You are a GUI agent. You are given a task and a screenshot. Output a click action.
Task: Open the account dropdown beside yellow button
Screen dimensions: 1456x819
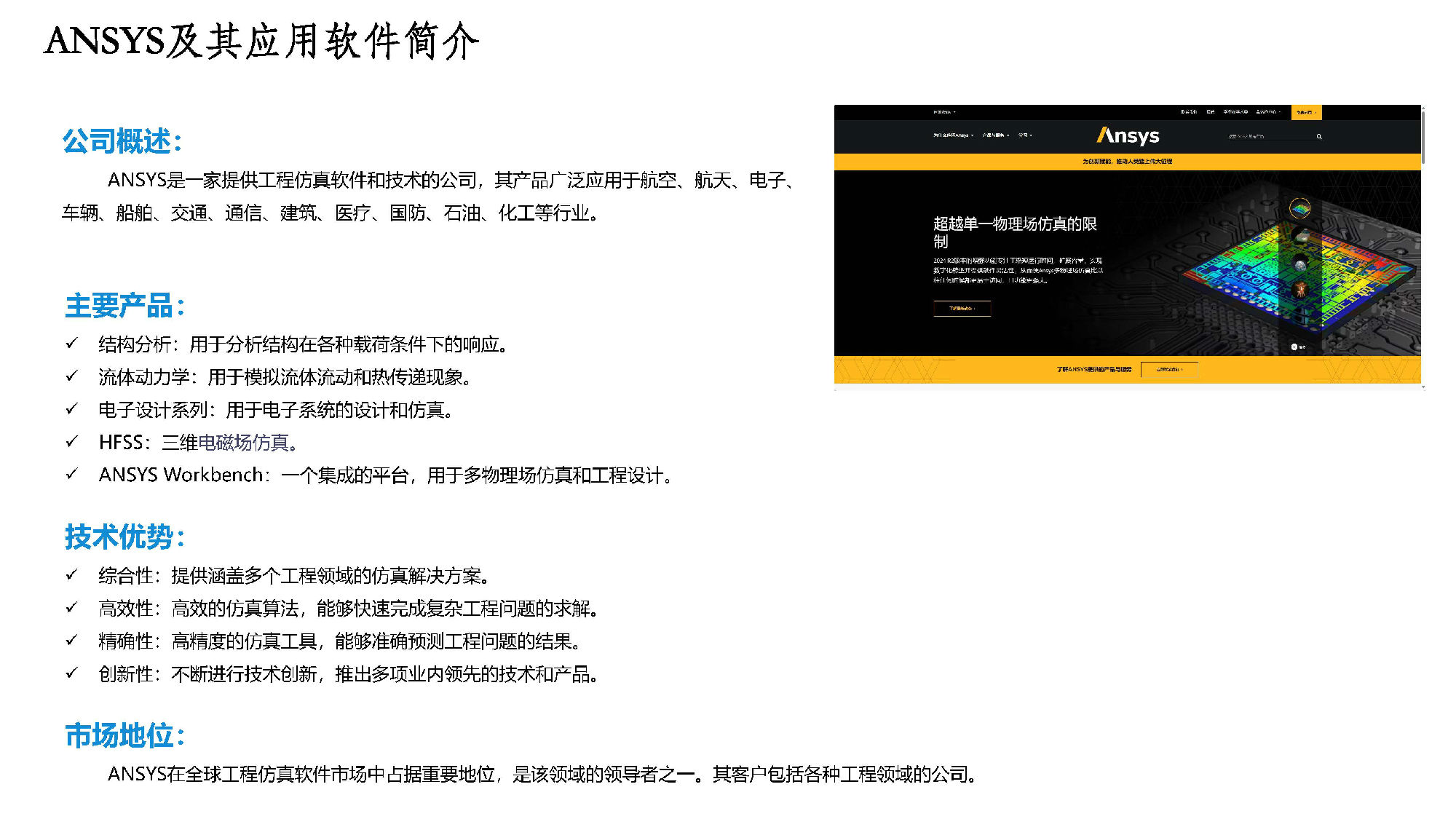click(1268, 112)
